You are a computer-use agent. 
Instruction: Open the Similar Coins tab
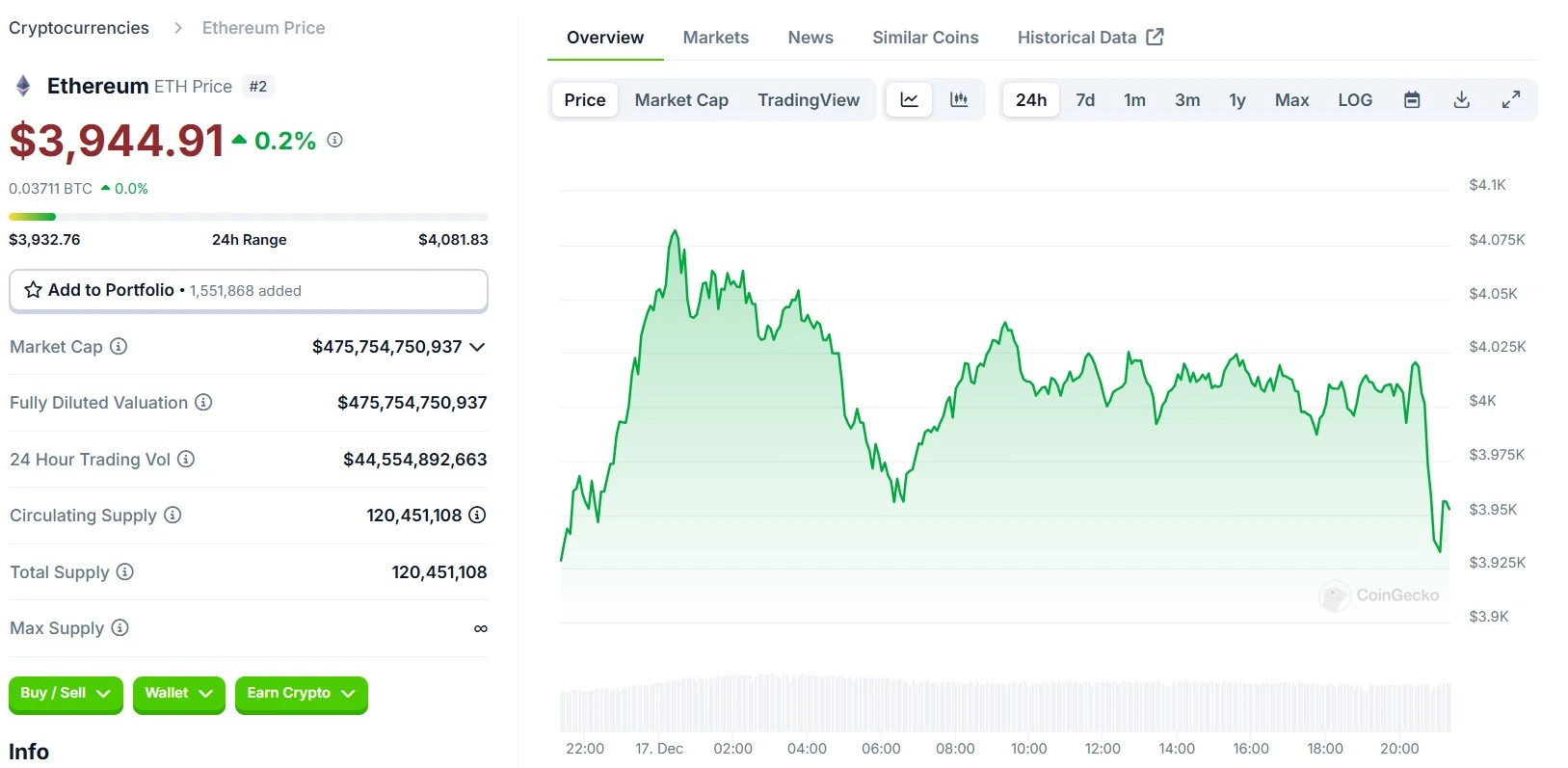tap(925, 38)
